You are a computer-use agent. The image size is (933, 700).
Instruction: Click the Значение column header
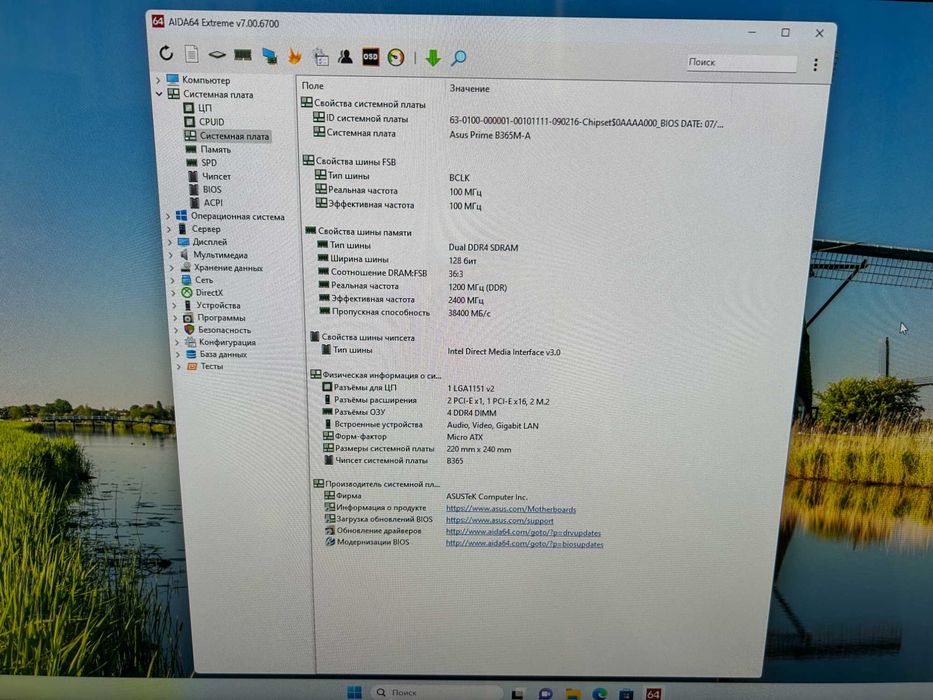(x=469, y=88)
